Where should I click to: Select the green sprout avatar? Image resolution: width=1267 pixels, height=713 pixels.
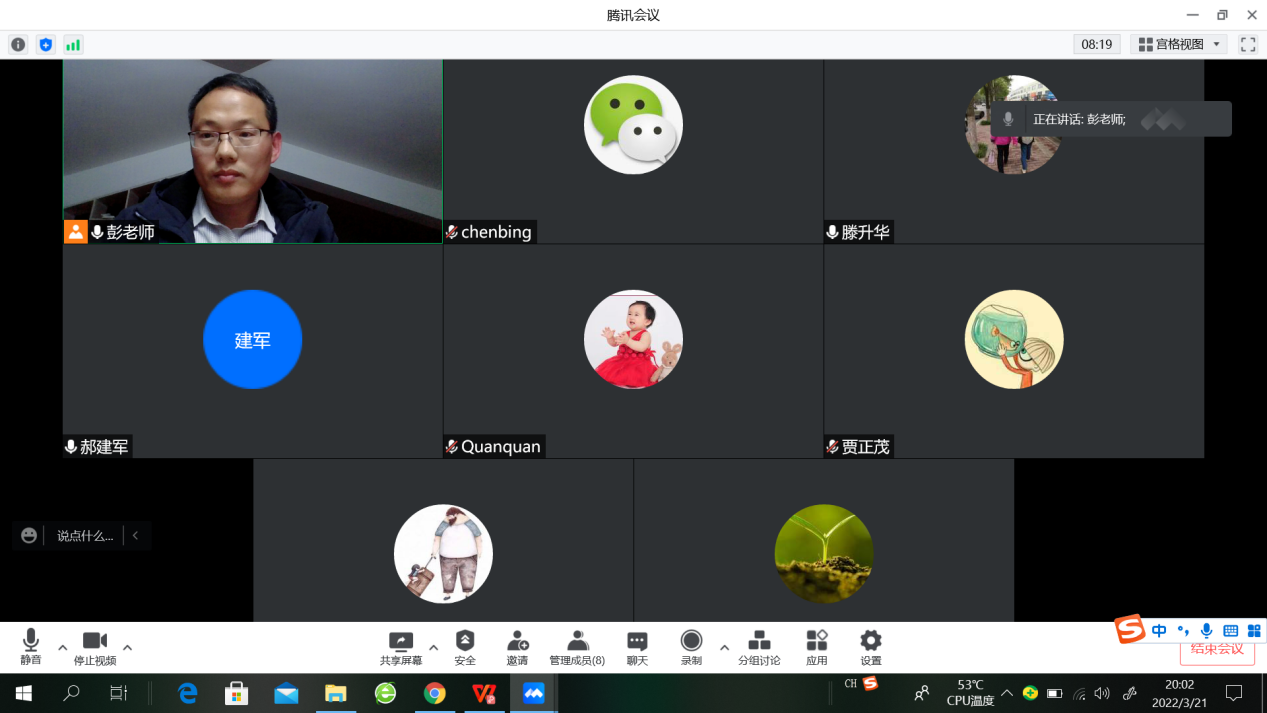[x=824, y=553]
